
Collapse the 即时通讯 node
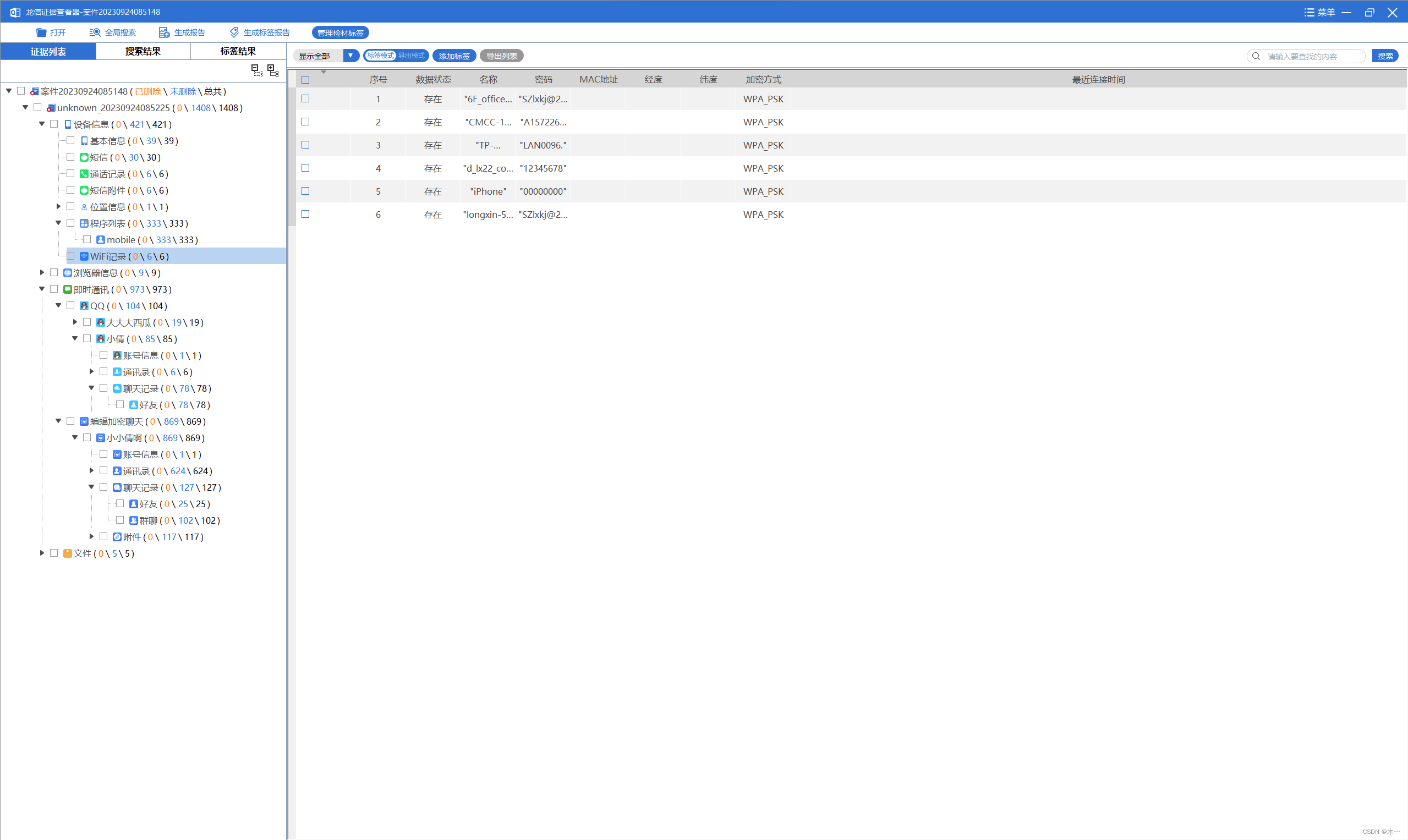[42, 289]
